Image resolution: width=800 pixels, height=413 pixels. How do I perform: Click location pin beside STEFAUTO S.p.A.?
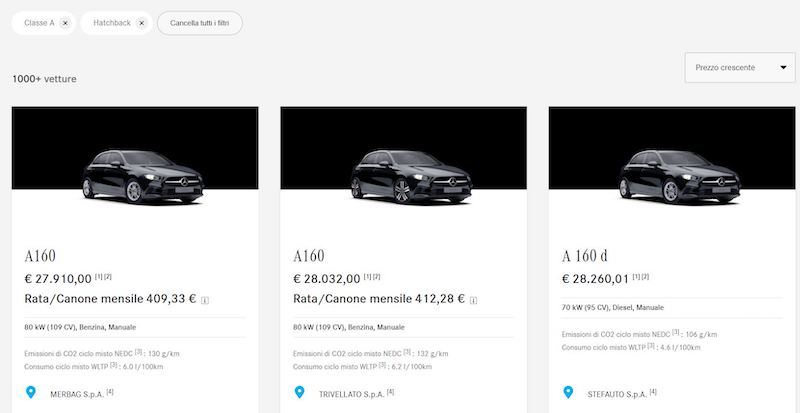tap(568, 392)
